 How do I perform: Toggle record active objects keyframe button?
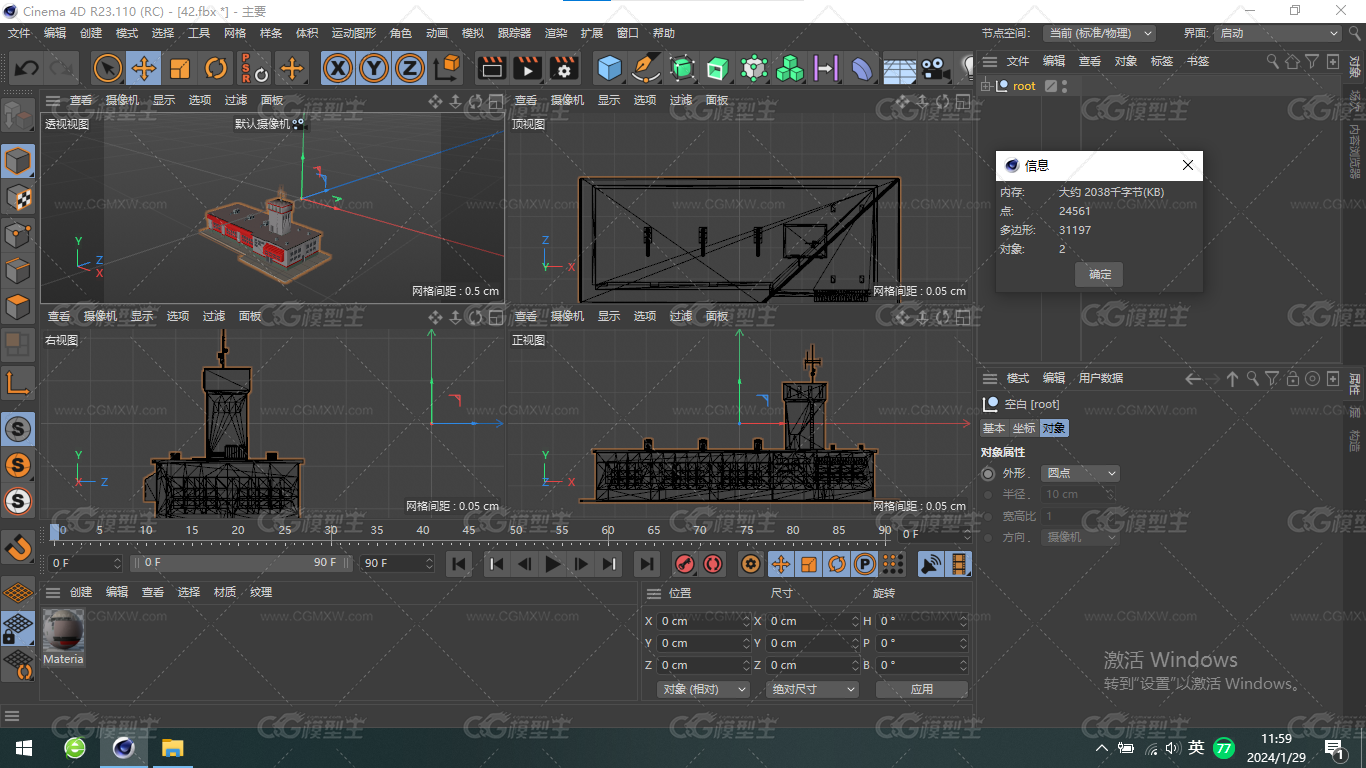pos(684,564)
